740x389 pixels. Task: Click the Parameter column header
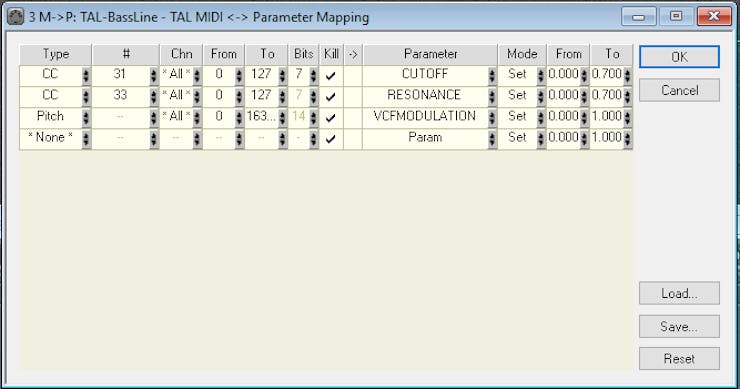coord(430,54)
